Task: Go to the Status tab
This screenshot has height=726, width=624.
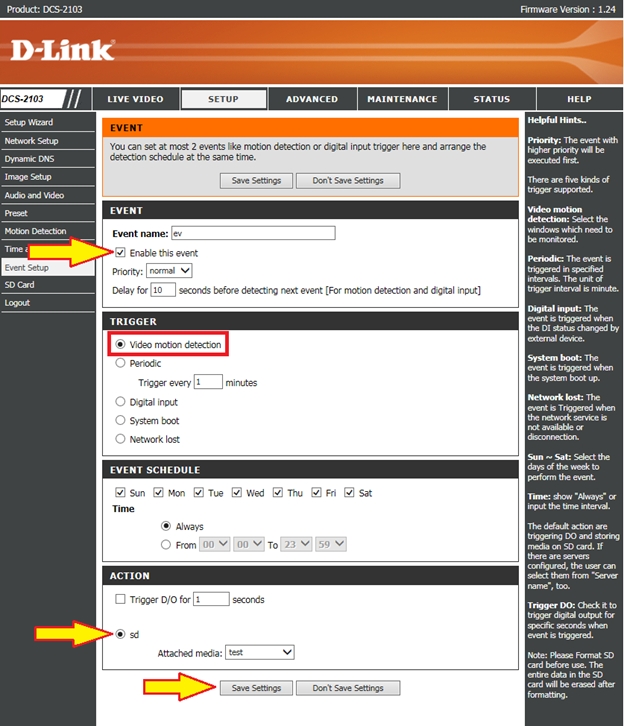Action: click(x=491, y=99)
